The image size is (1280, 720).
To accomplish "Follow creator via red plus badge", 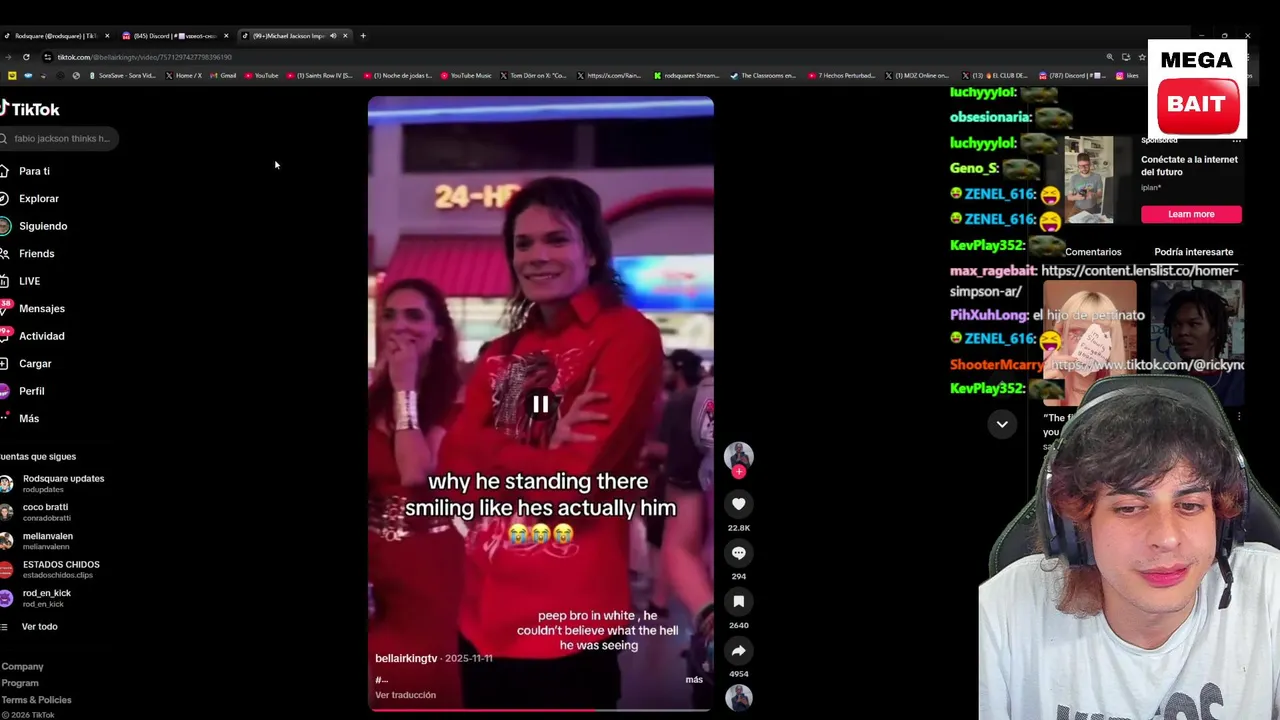I will (x=739, y=472).
